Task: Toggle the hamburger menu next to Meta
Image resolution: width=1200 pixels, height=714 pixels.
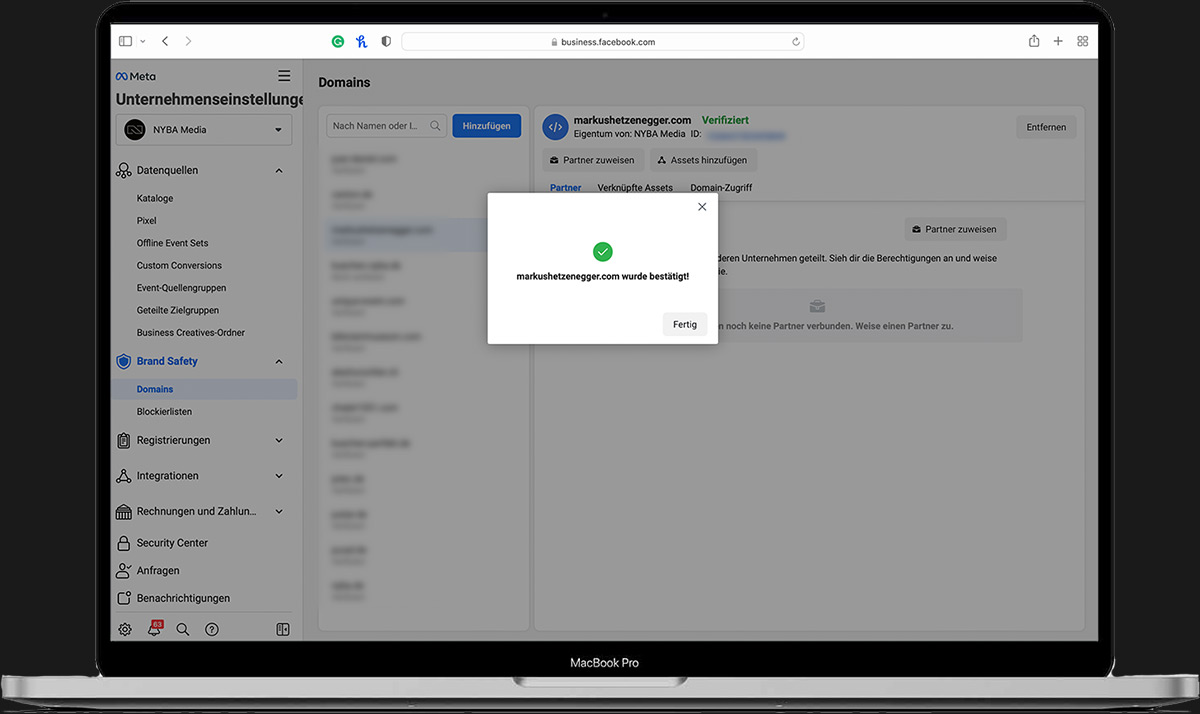Action: [x=284, y=76]
